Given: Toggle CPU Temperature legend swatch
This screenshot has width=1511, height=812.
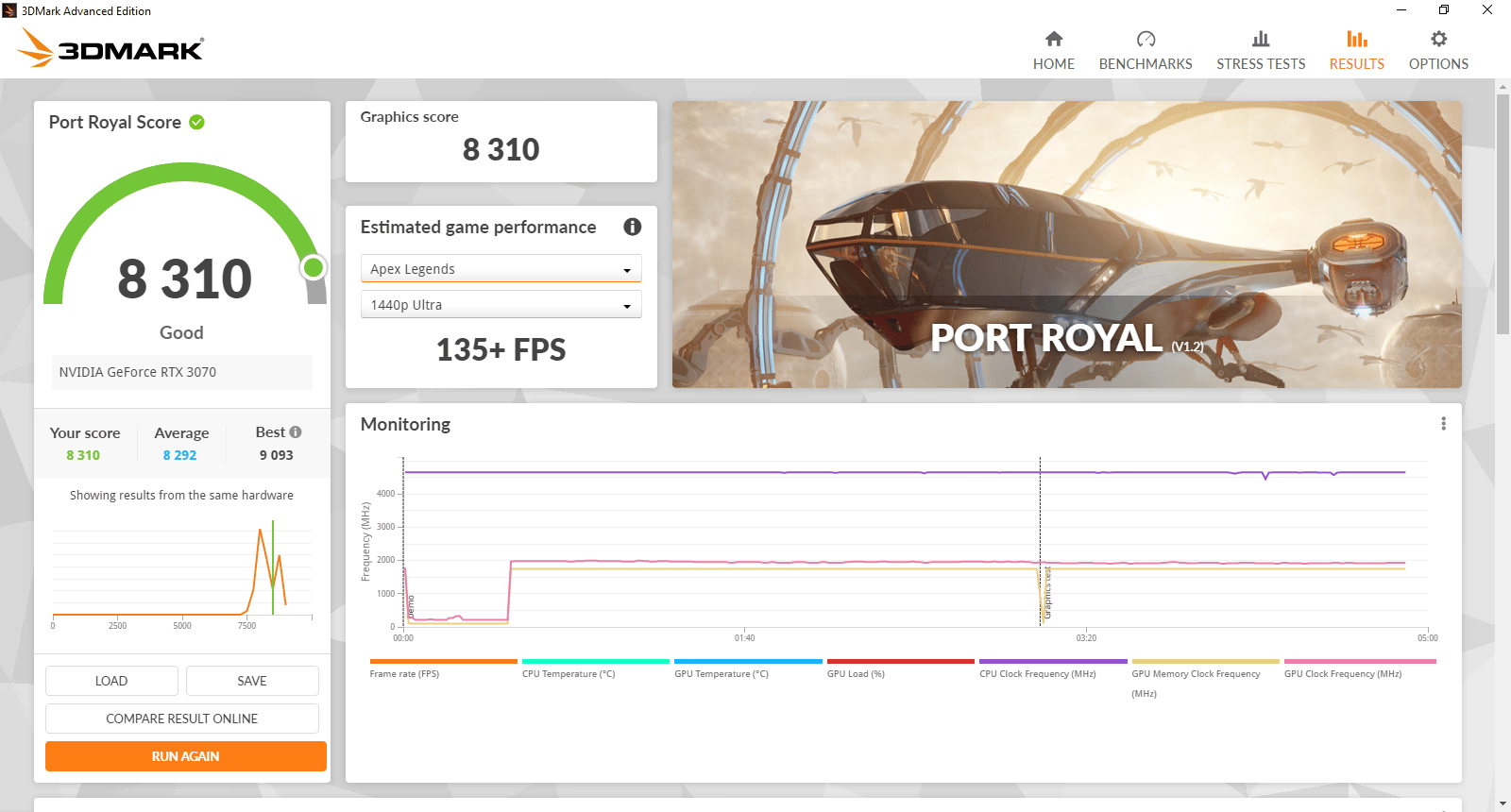Looking at the screenshot, I should pos(596,662).
